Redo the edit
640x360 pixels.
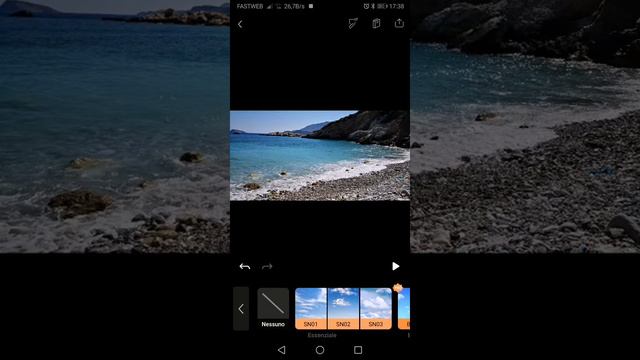point(267,267)
